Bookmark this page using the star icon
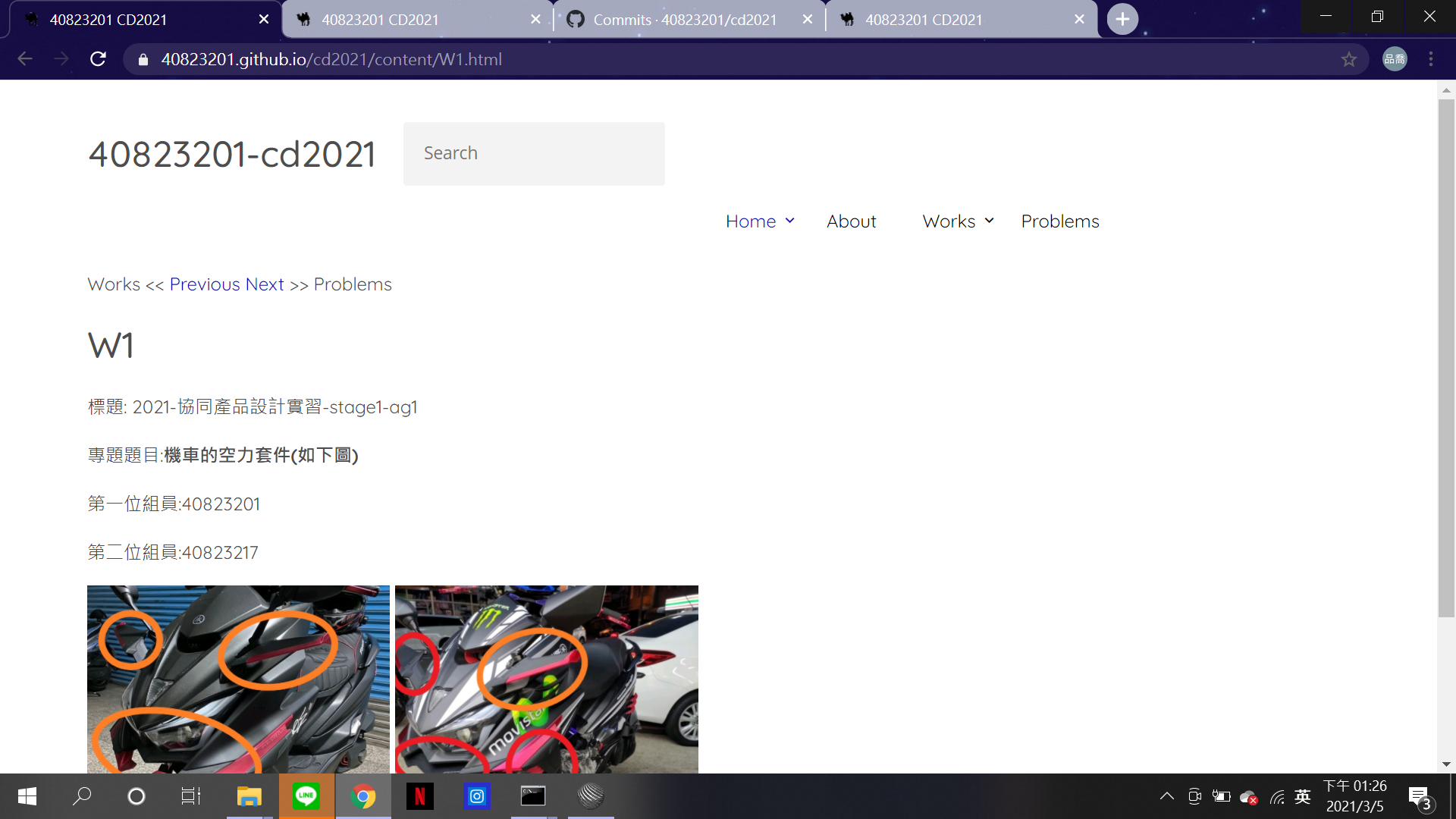1456x819 pixels. (x=1348, y=59)
